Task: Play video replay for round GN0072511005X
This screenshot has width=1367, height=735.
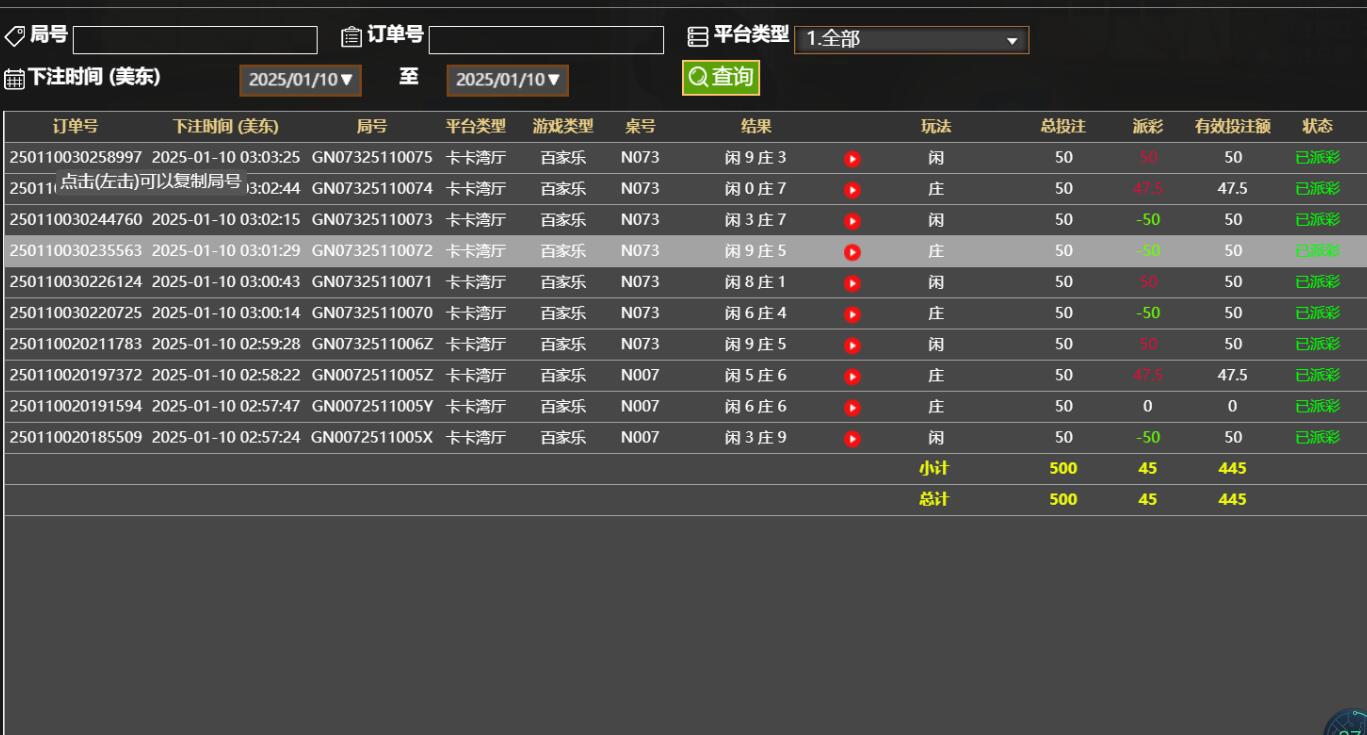Action: pyautogui.click(x=852, y=438)
